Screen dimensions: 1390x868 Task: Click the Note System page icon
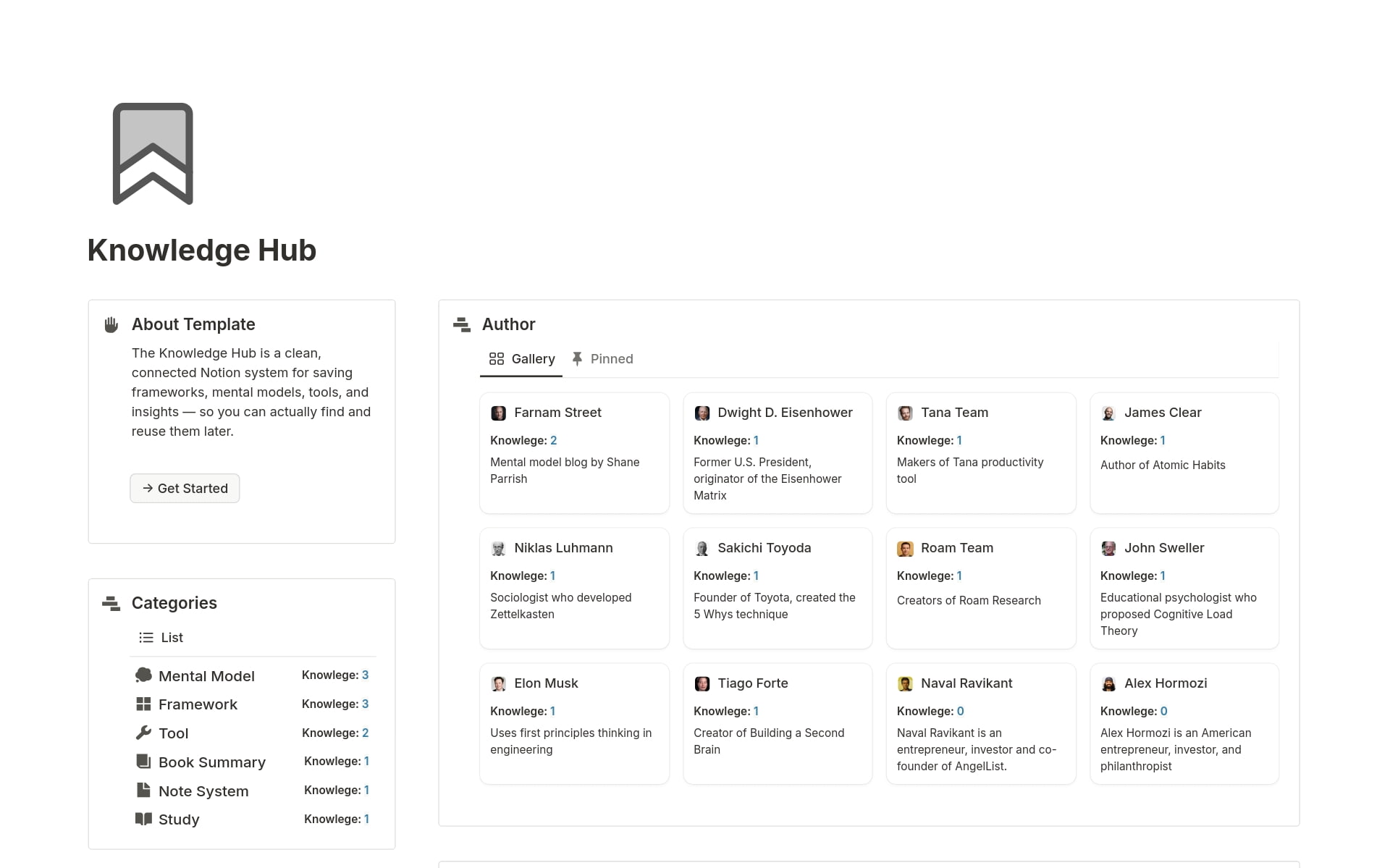point(143,790)
